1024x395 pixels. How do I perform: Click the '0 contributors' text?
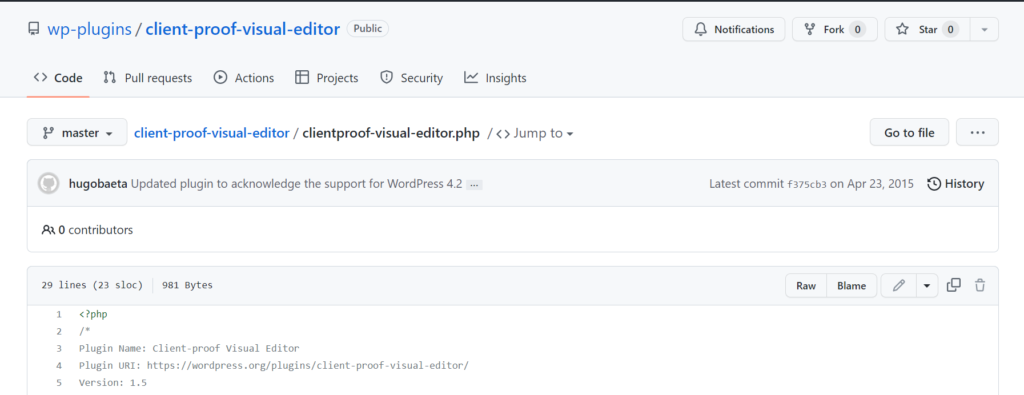click(95, 230)
